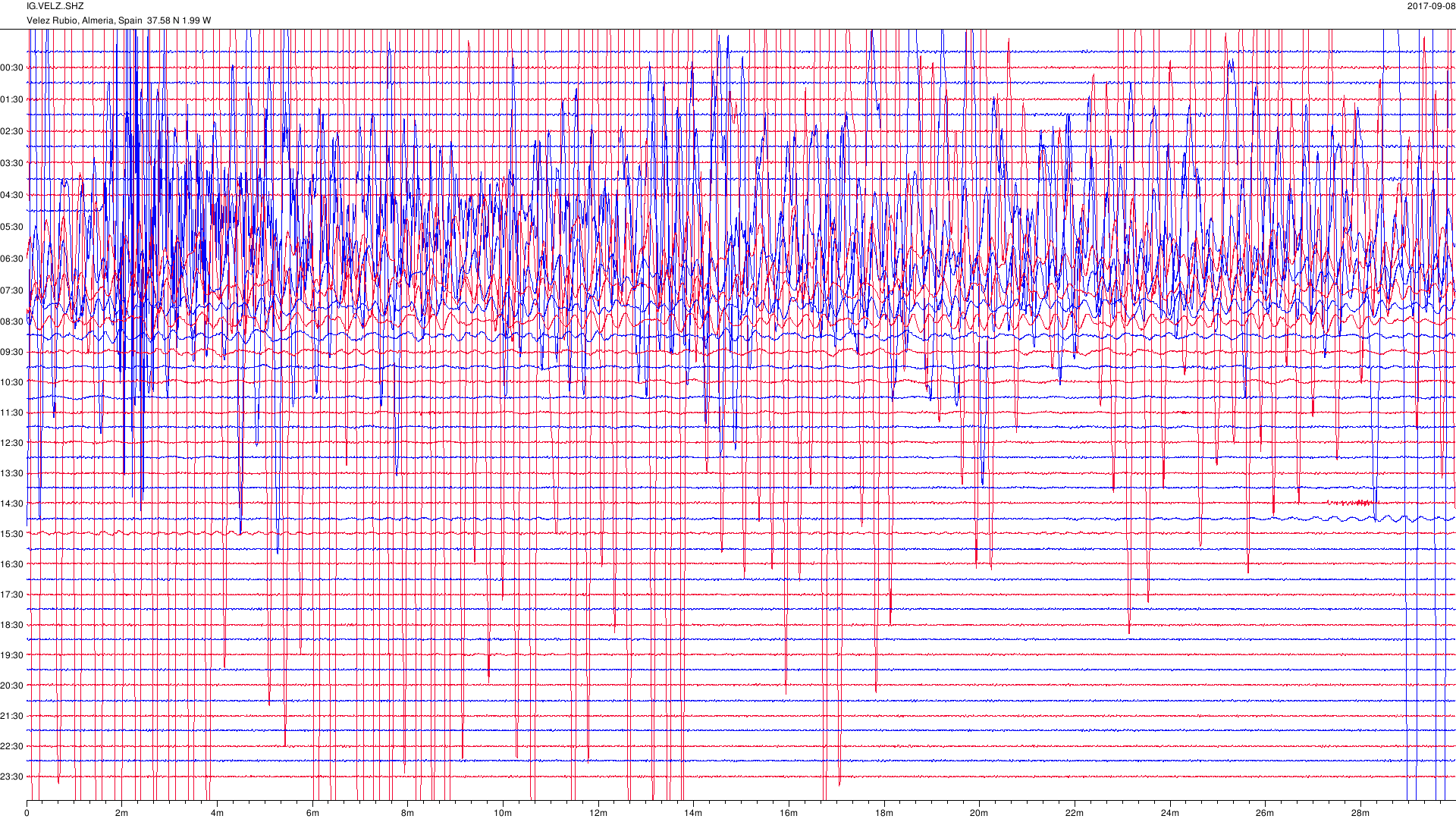Image resolution: width=1456 pixels, height=819 pixels.
Task: Click the 22:30 time label
Action: coord(12,747)
